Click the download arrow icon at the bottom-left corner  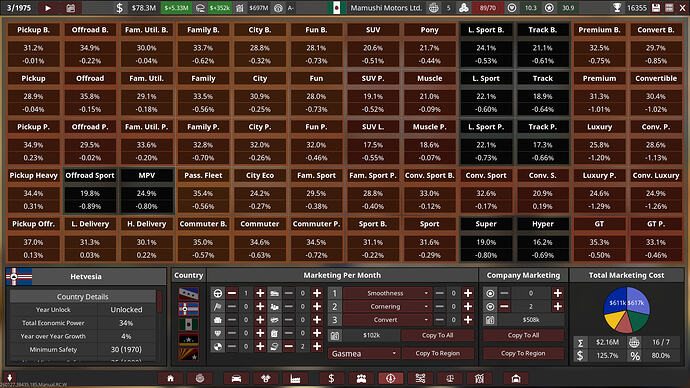click(x=9, y=377)
